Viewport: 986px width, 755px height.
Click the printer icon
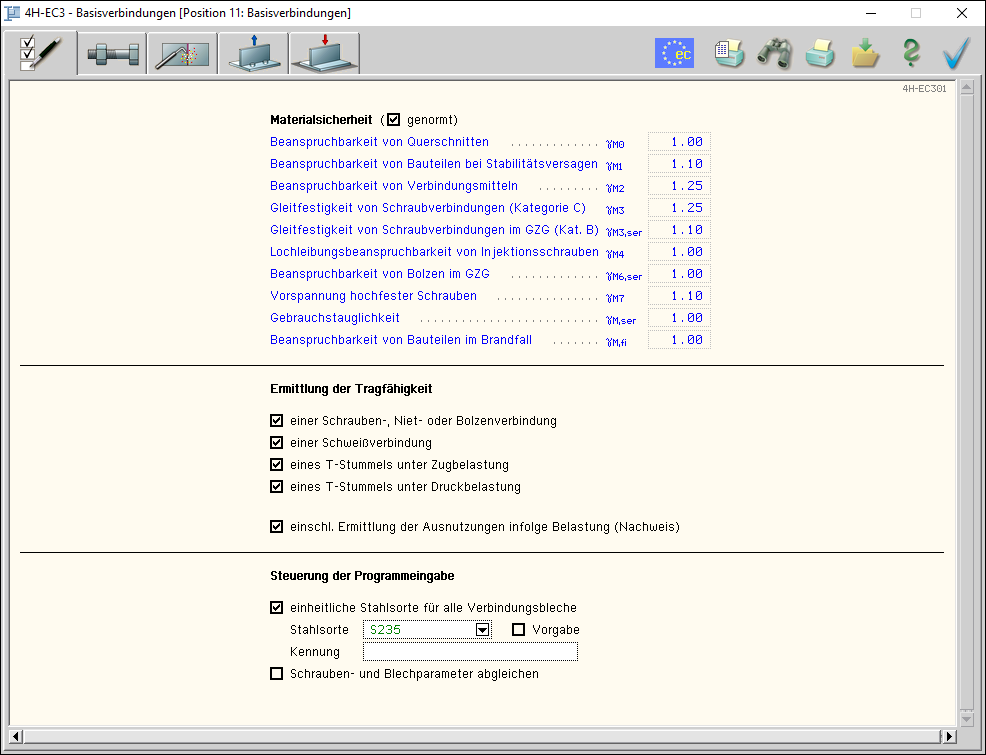click(820, 53)
